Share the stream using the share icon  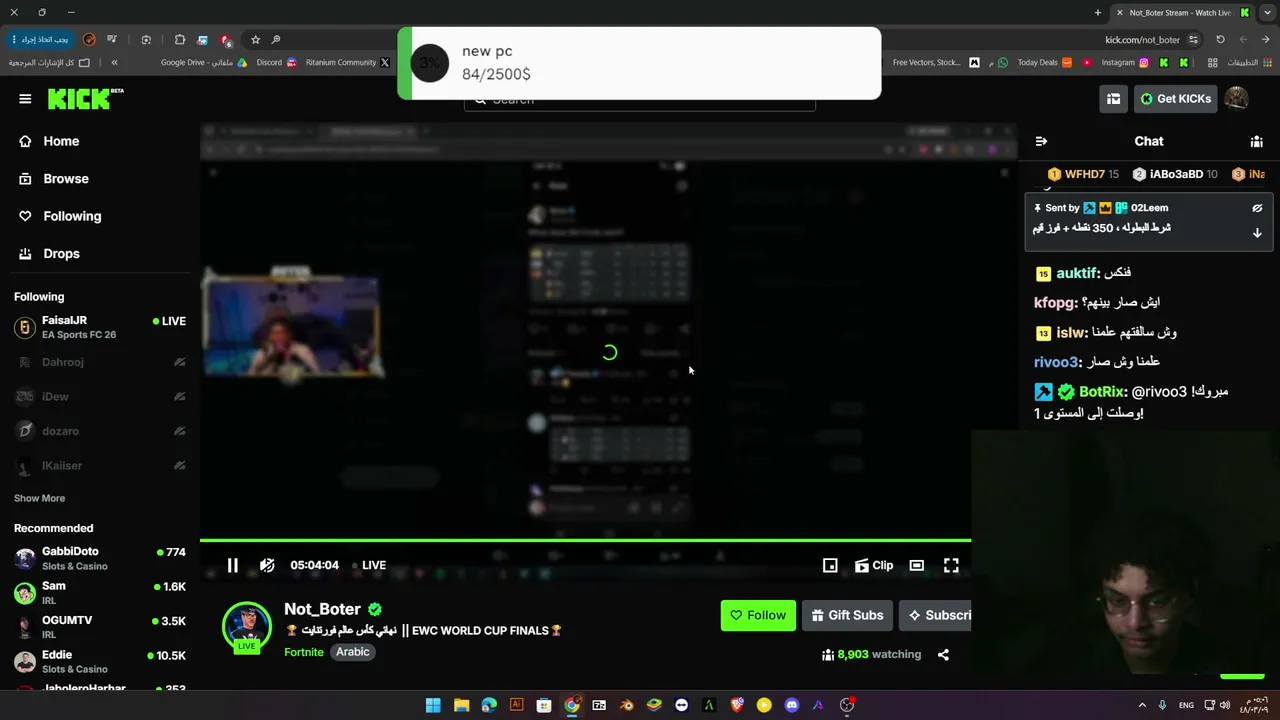pos(943,655)
